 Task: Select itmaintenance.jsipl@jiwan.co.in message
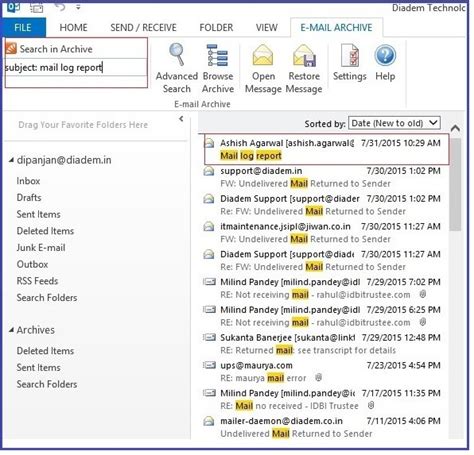323,233
